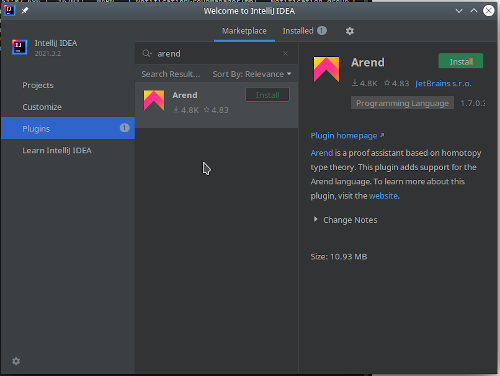This screenshot has width=500, height=376.
Task: Select Plugins in the sidebar
Action: [x=68, y=128]
